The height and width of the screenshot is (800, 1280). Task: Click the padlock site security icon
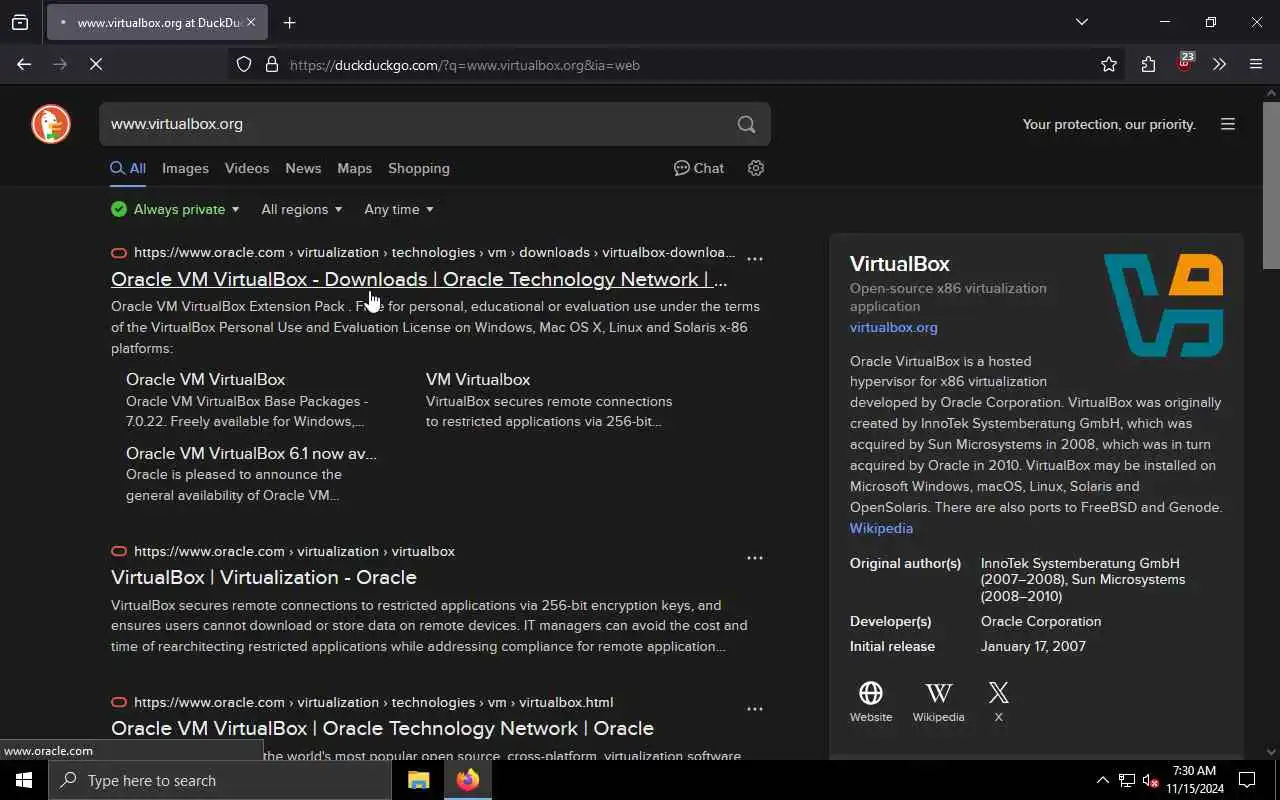271,65
